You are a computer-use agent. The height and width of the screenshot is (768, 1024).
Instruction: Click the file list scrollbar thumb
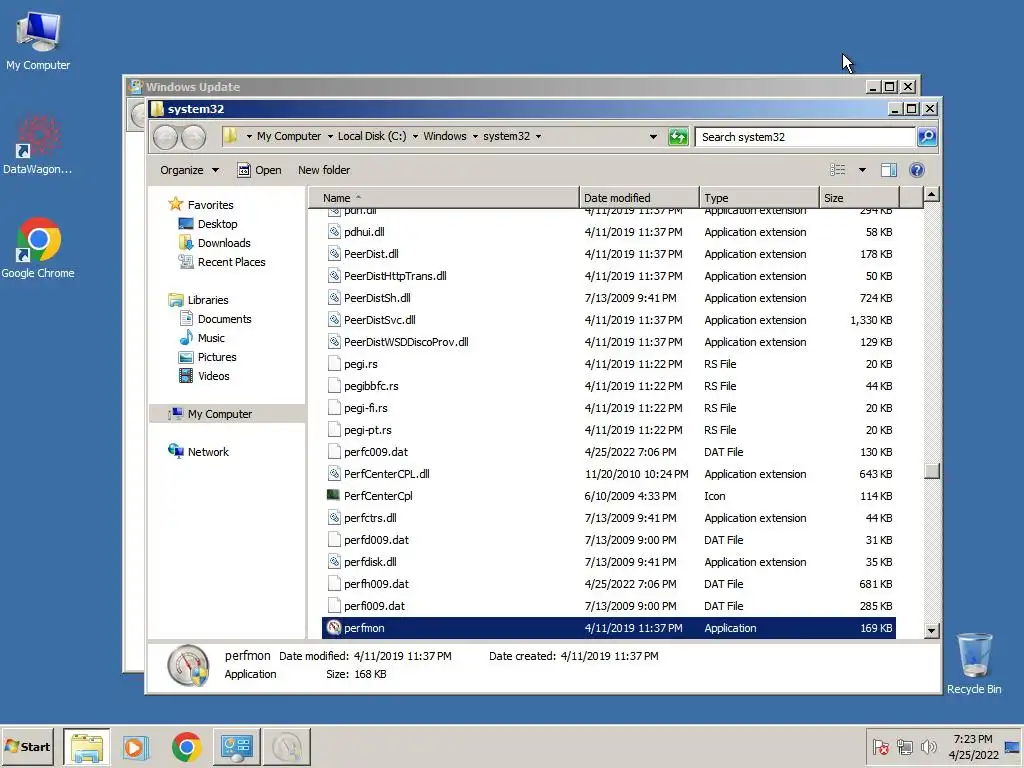pos(932,471)
